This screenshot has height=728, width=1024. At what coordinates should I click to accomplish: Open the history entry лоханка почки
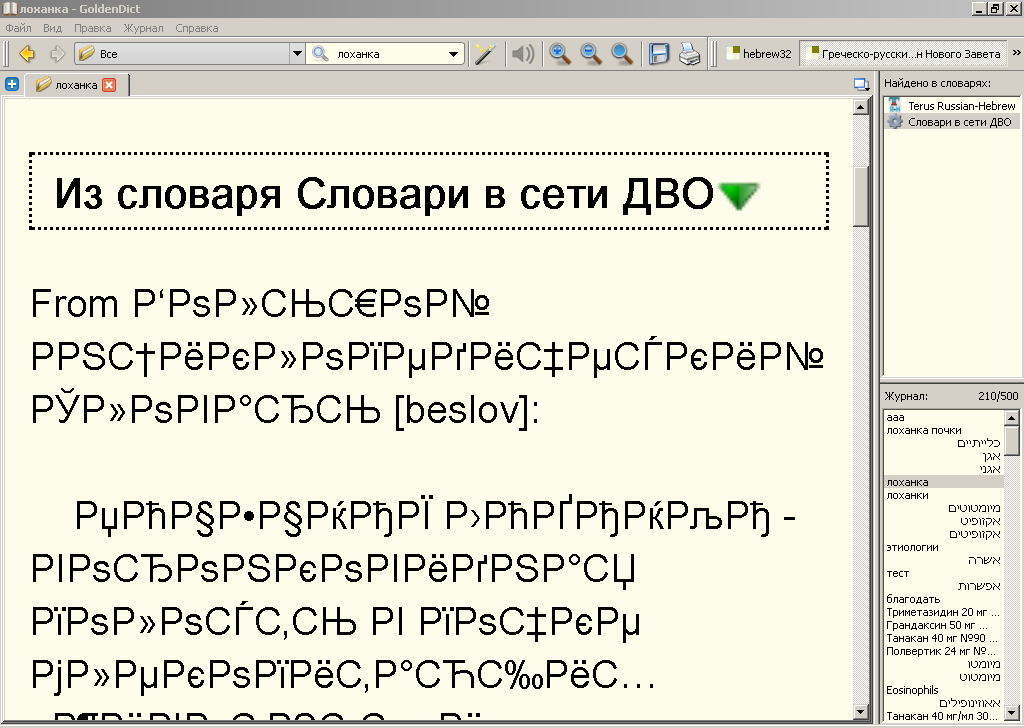(944, 430)
